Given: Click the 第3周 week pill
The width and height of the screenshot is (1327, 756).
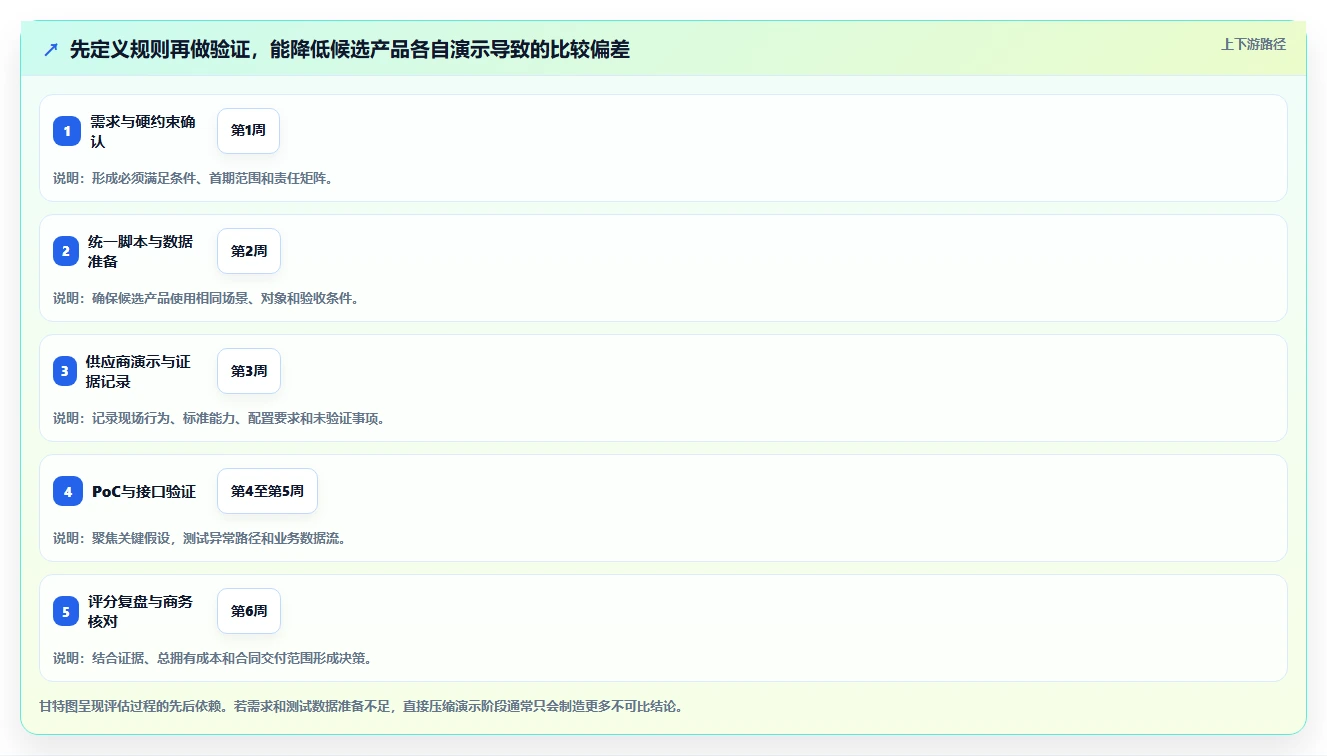Looking at the screenshot, I should pos(249,371).
